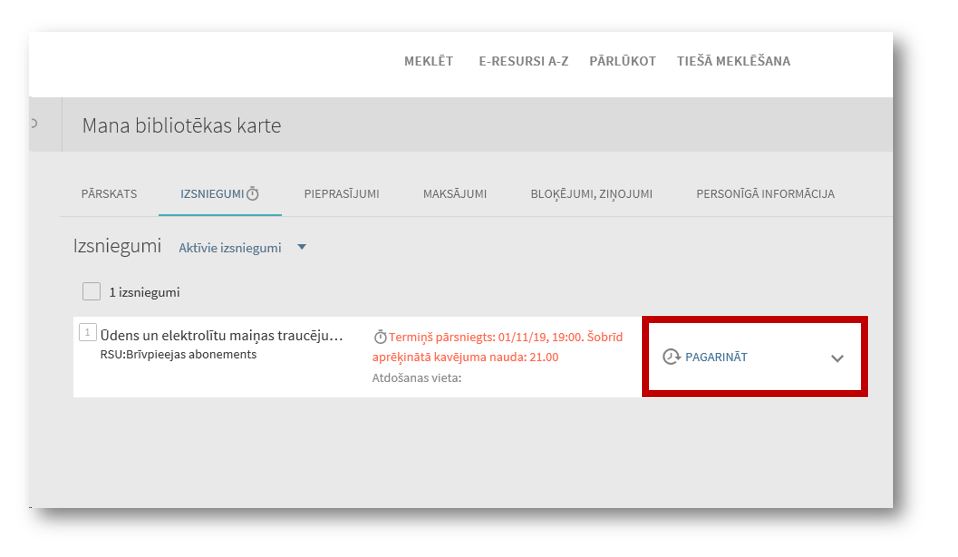Expand loan details with the chevron arrow
958x557 pixels.
click(837, 358)
